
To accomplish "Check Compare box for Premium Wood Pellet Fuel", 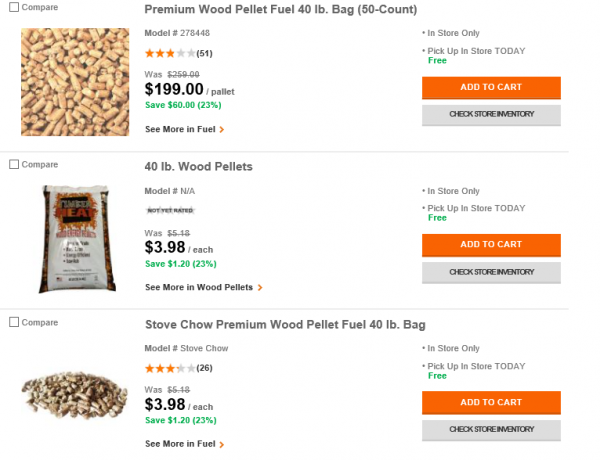I will pos(14,9).
